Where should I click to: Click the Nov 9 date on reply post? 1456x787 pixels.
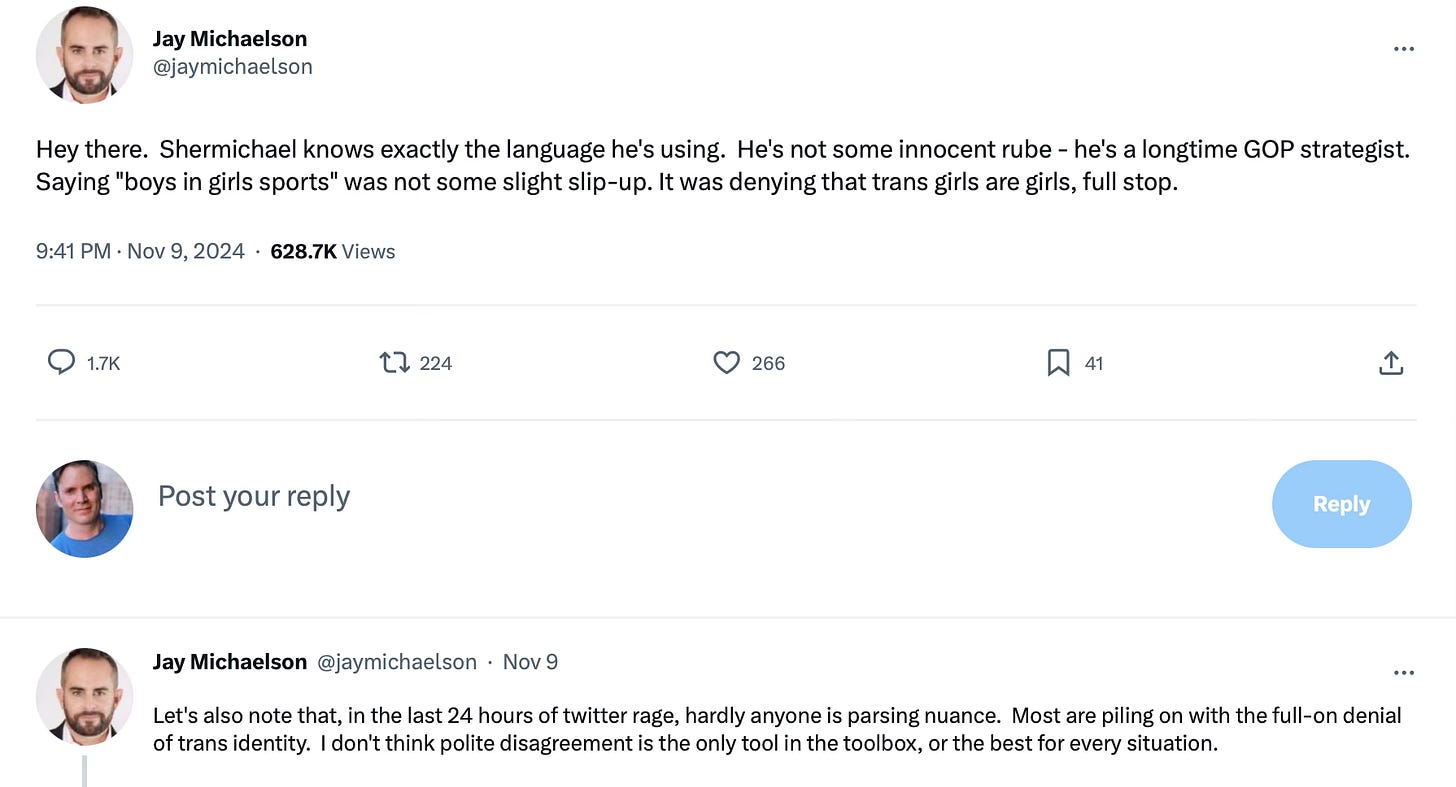(x=530, y=662)
